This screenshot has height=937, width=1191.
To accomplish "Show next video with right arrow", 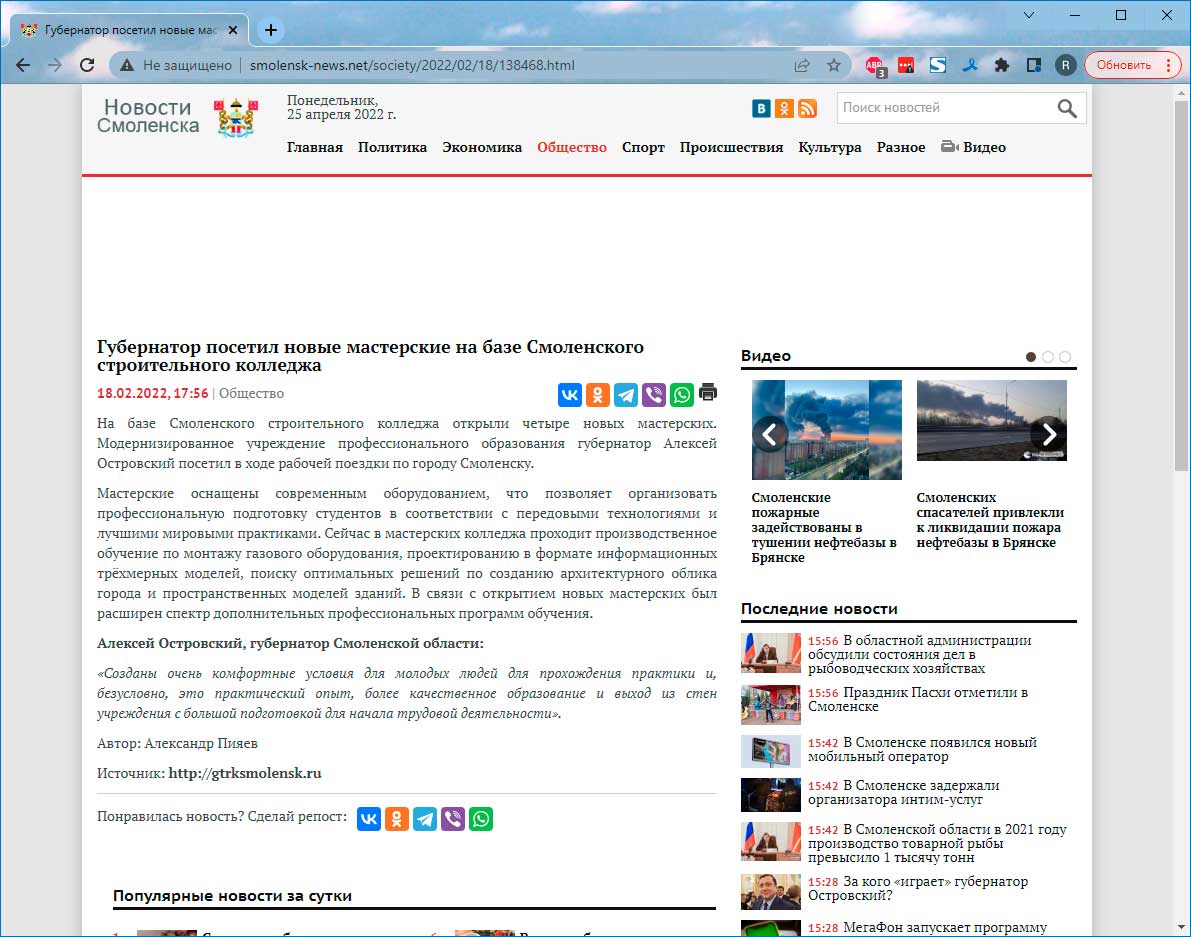I will click(1048, 434).
